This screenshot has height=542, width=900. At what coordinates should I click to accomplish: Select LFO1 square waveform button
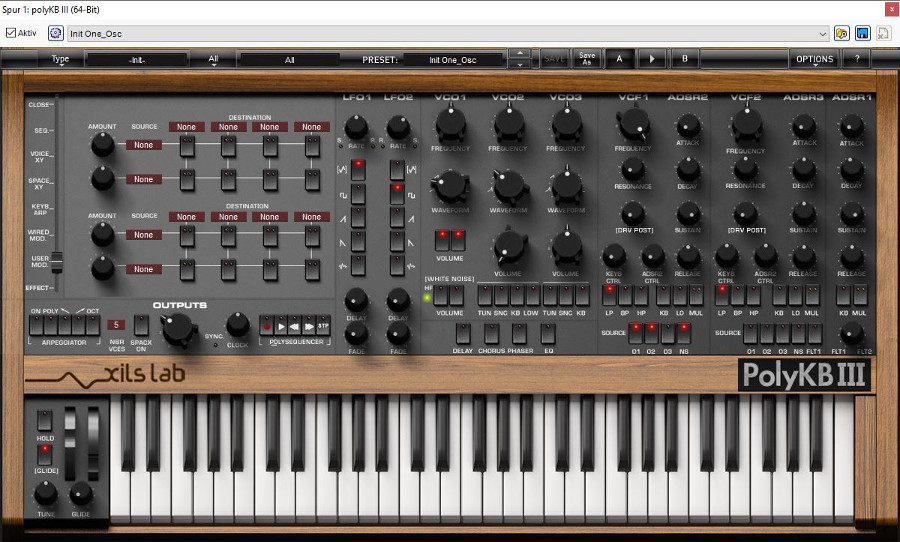click(x=358, y=194)
